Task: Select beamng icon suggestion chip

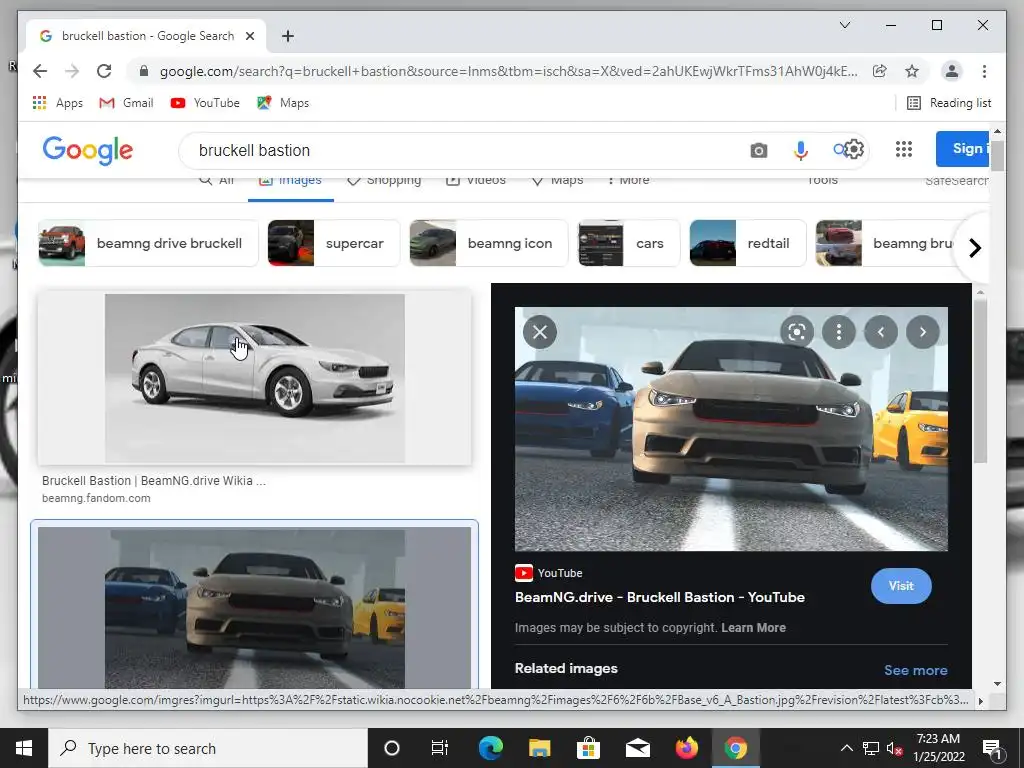Action: 488,243
